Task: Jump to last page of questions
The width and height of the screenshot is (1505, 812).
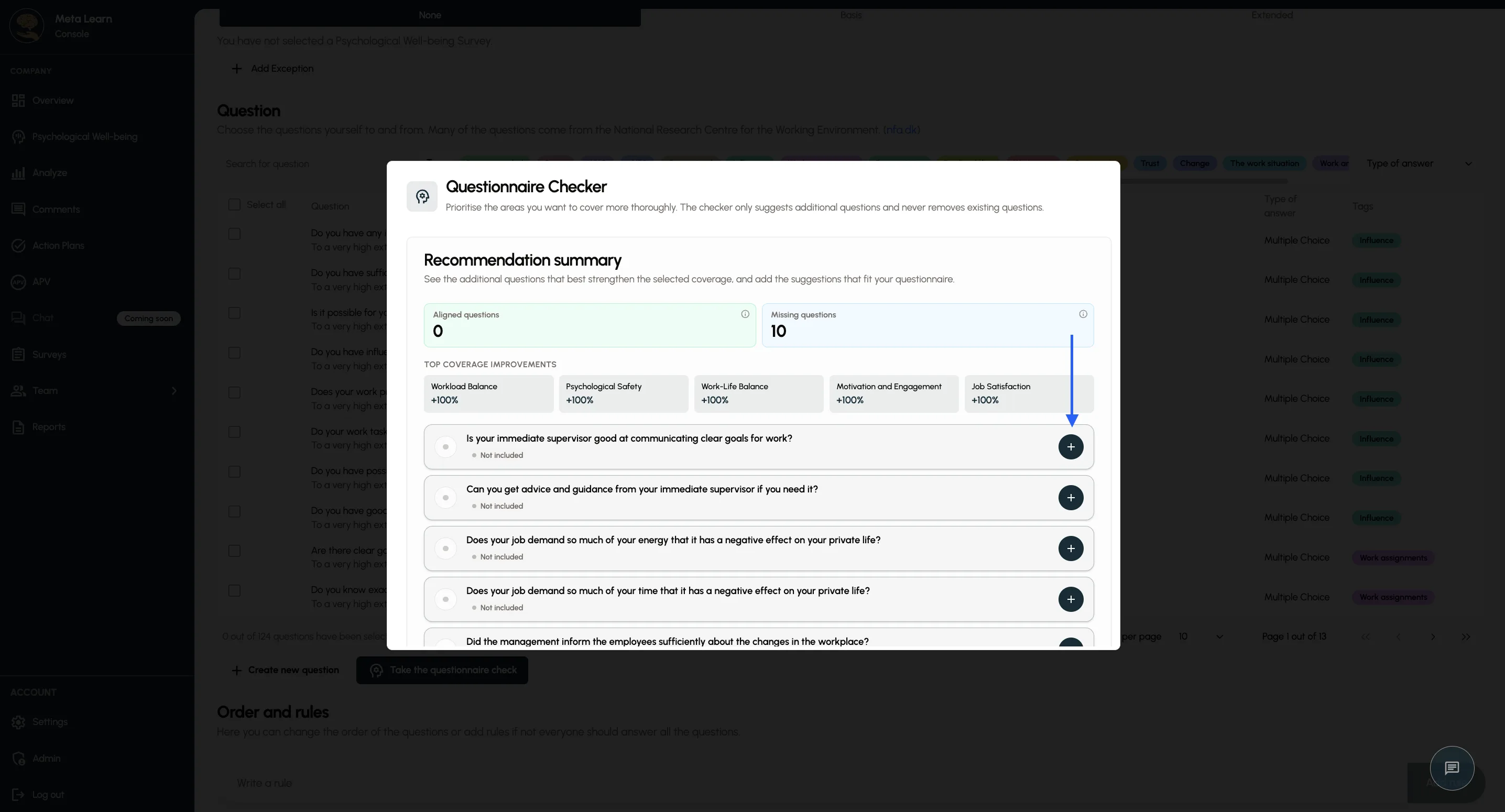Action: 1466,637
